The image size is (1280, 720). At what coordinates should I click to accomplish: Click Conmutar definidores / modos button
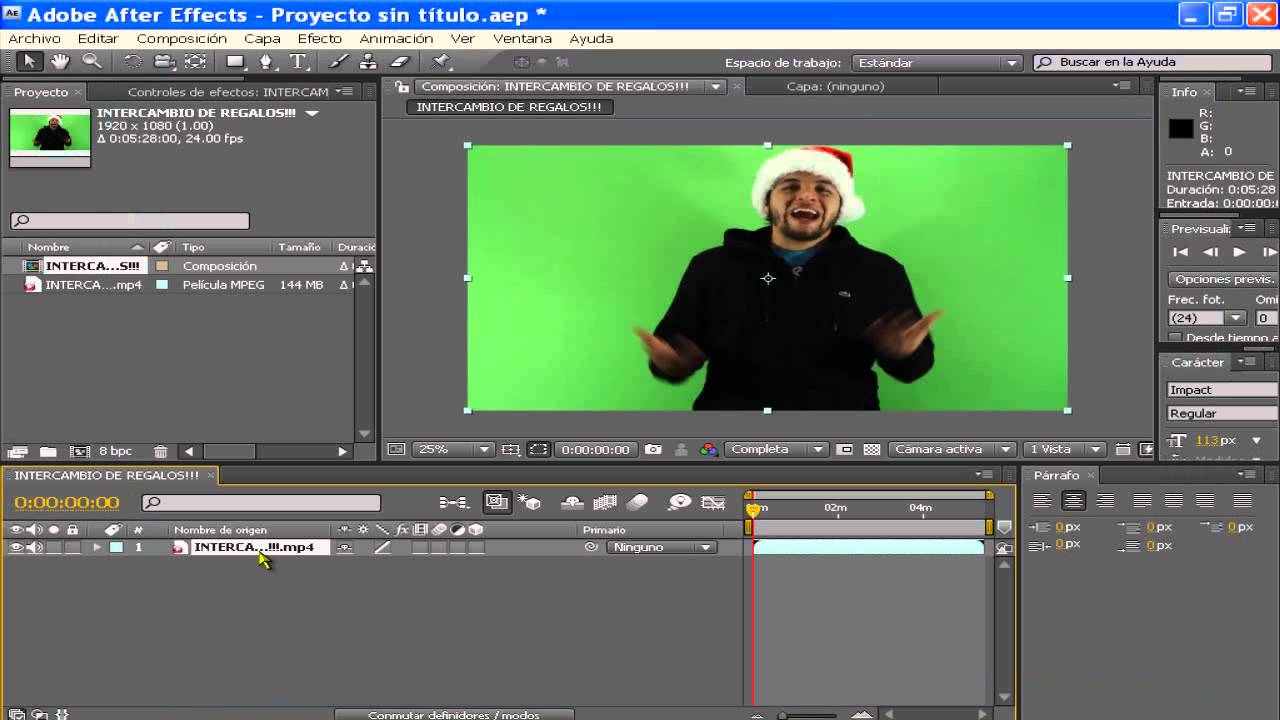[454, 714]
